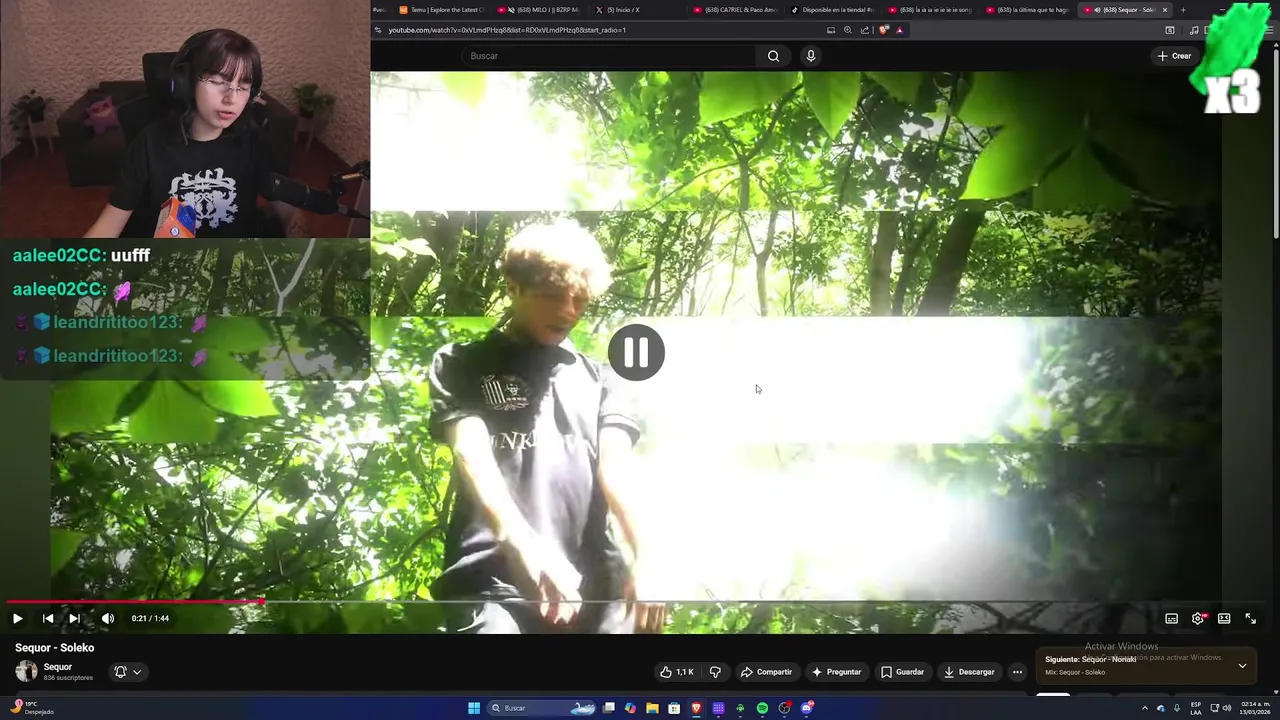Click the video title Sequor - Soleko
The width and height of the screenshot is (1280, 720).
(54, 647)
